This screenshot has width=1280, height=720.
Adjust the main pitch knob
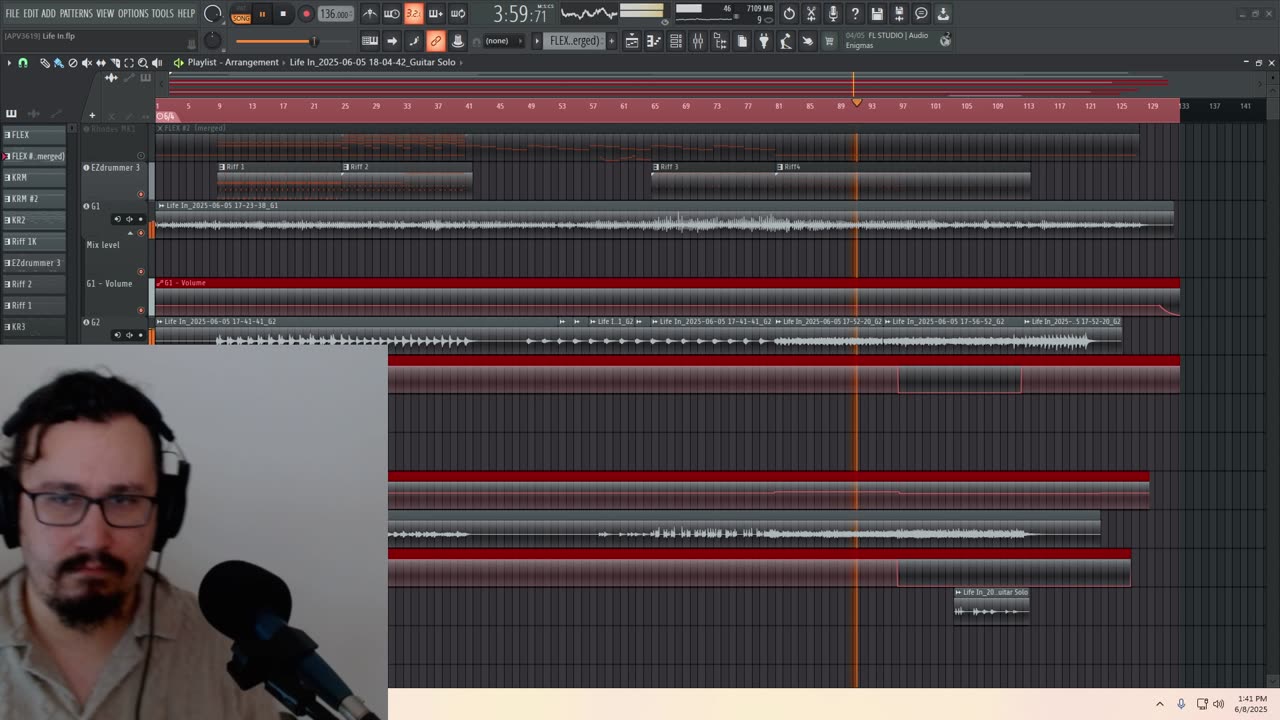(x=212, y=41)
